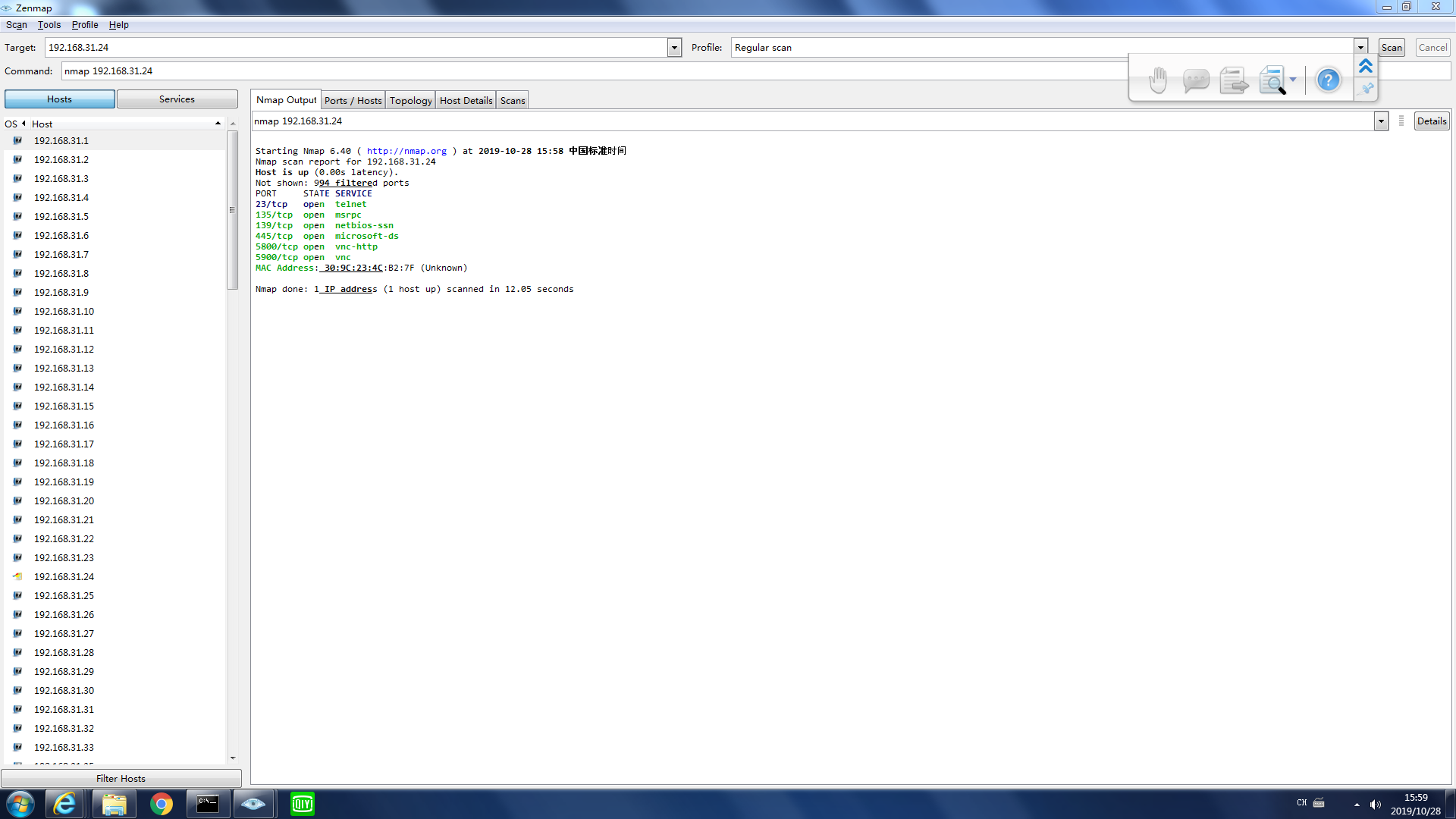This screenshot has width=1456, height=819.
Task: Open the nmap output scan selector dropdown
Action: click(x=1381, y=121)
